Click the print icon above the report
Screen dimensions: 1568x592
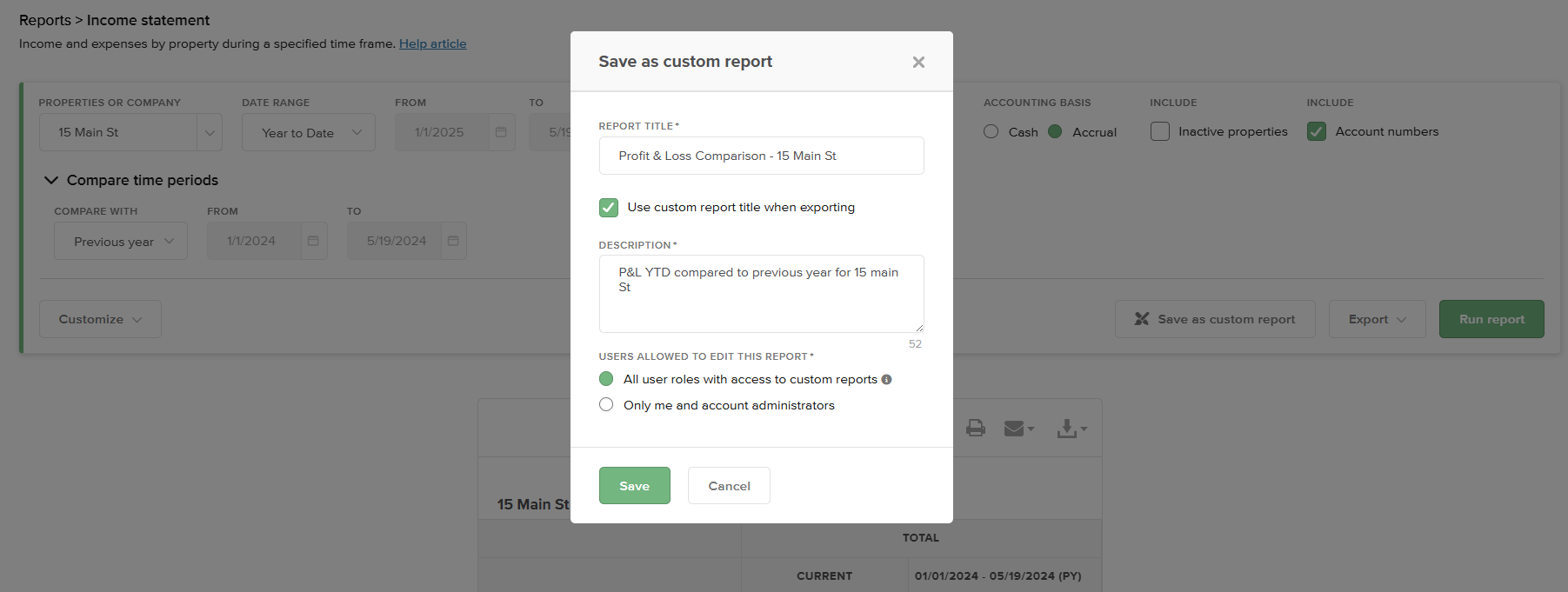976,428
